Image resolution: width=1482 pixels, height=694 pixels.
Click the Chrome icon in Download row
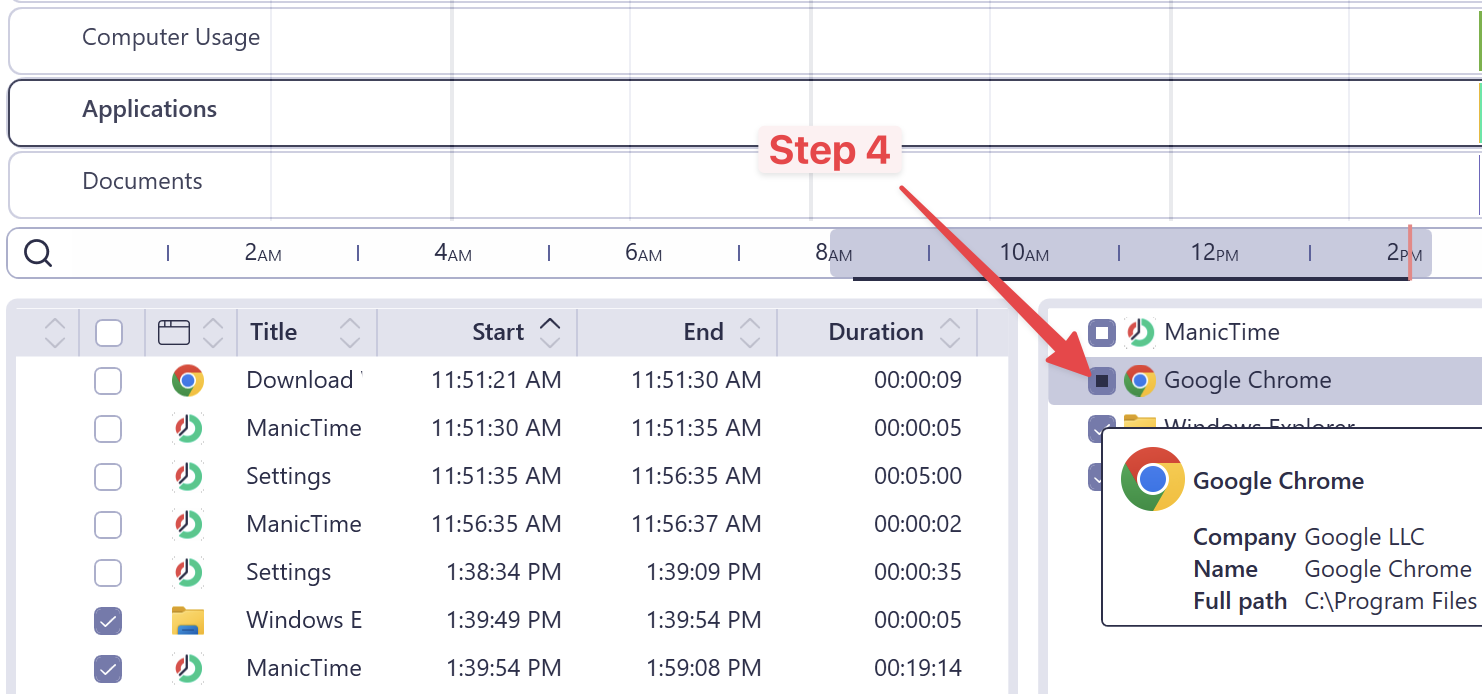click(x=188, y=380)
